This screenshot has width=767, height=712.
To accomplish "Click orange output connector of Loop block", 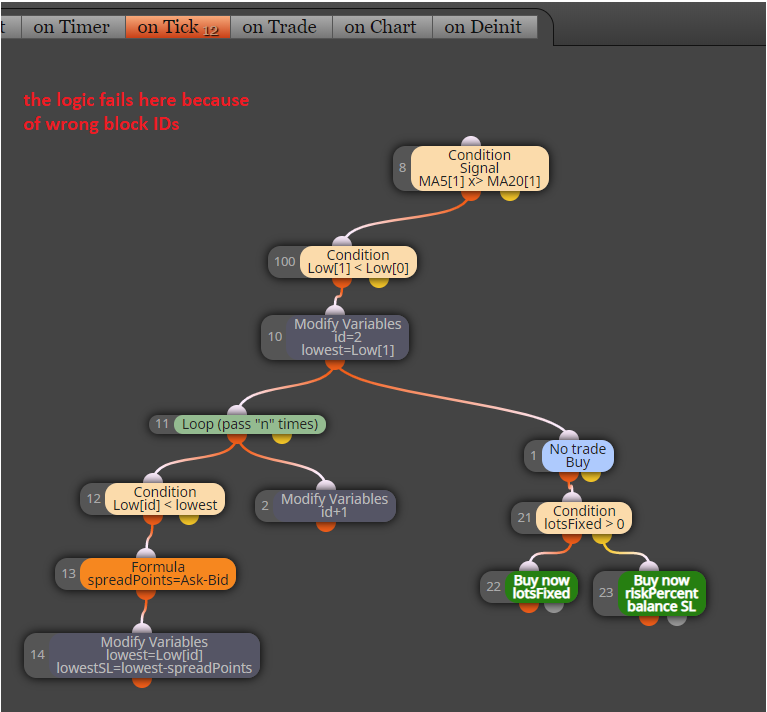I will [237, 438].
